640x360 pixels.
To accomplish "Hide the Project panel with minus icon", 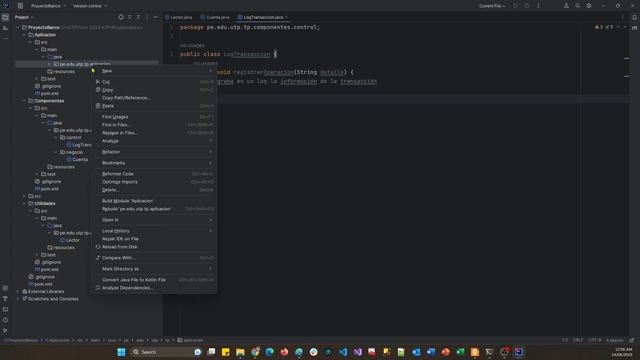I will coord(156,17).
